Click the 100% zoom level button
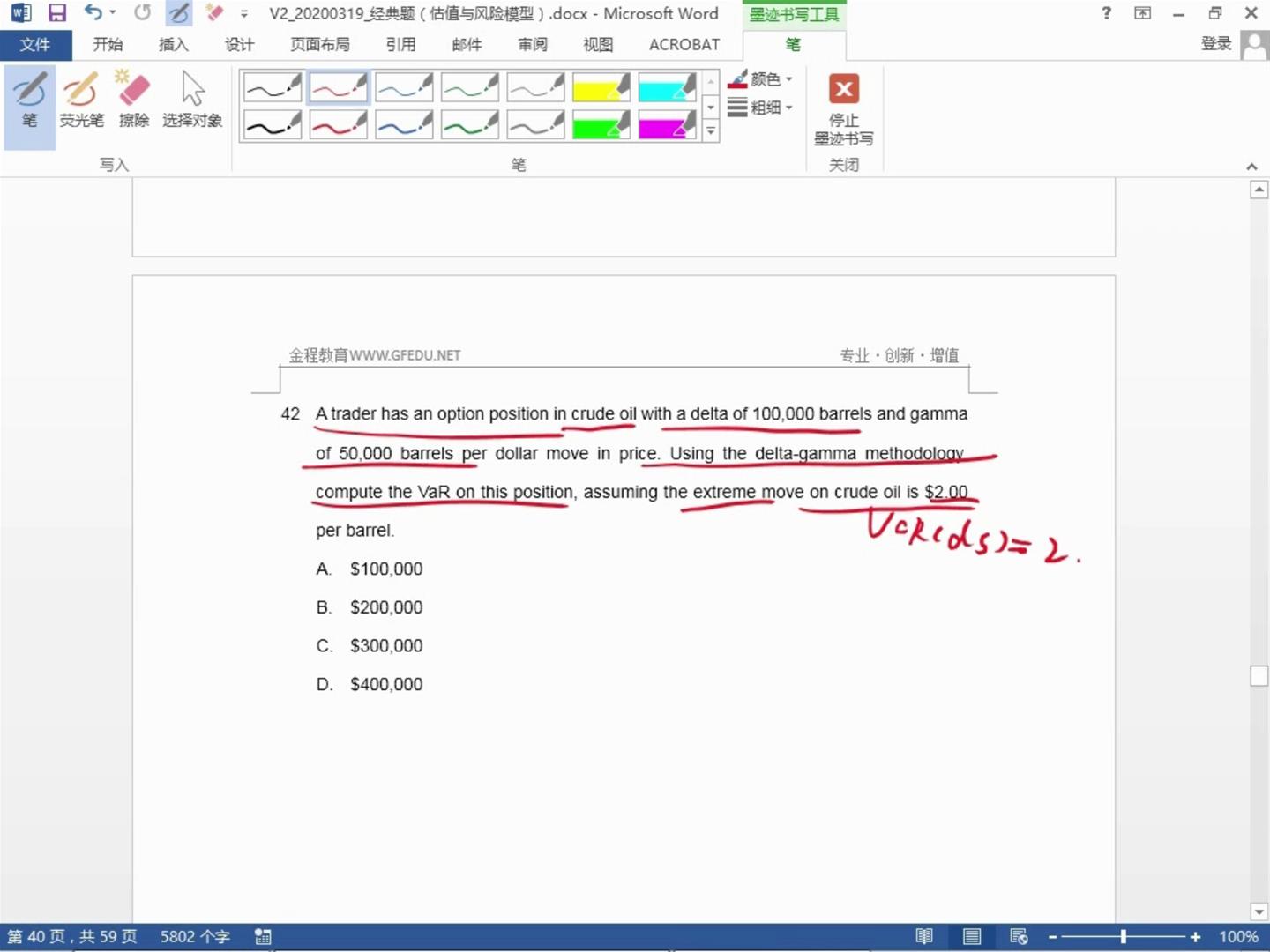The image size is (1270, 952). [1238, 936]
